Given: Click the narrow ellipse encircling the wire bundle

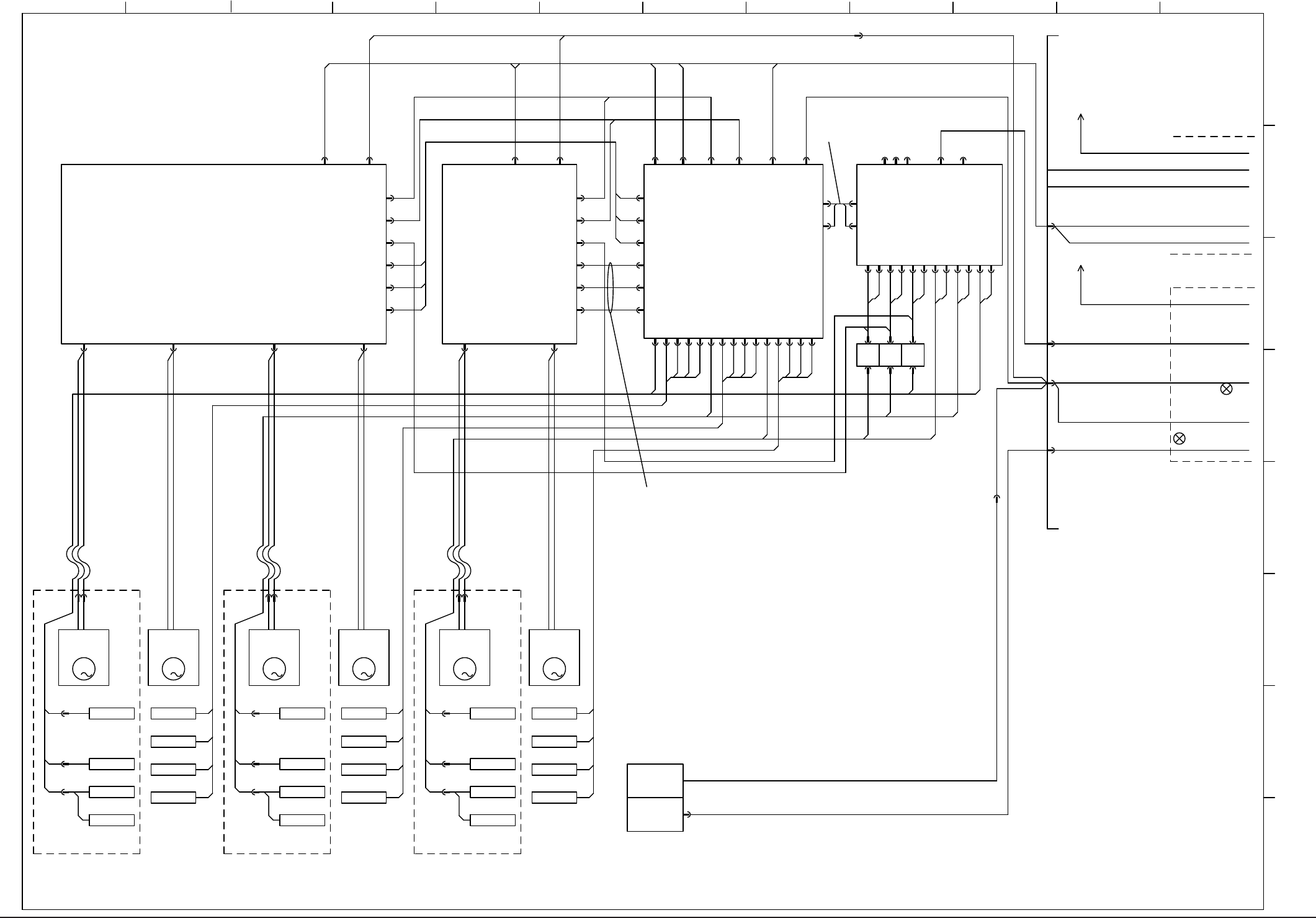Looking at the screenshot, I should (x=610, y=288).
